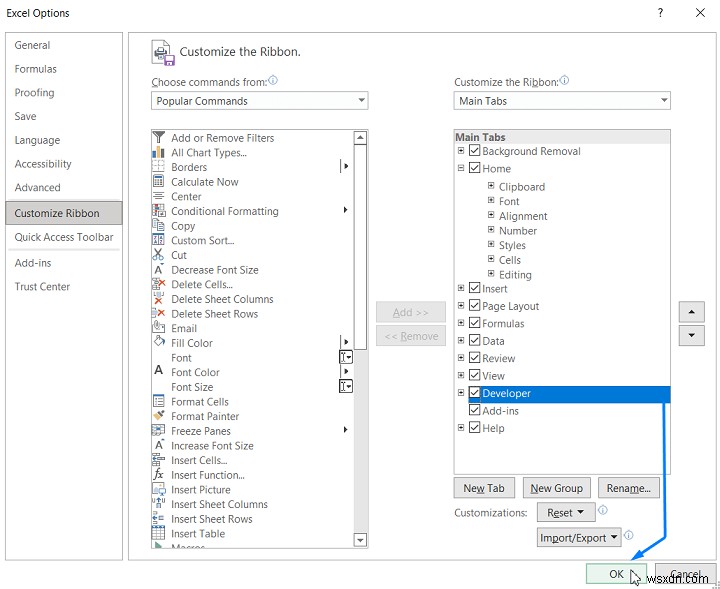Screen dimensions: 720x589
Task: Toggle the Formulas tab checkbox in Main Tabs
Action: tap(474, 323)
